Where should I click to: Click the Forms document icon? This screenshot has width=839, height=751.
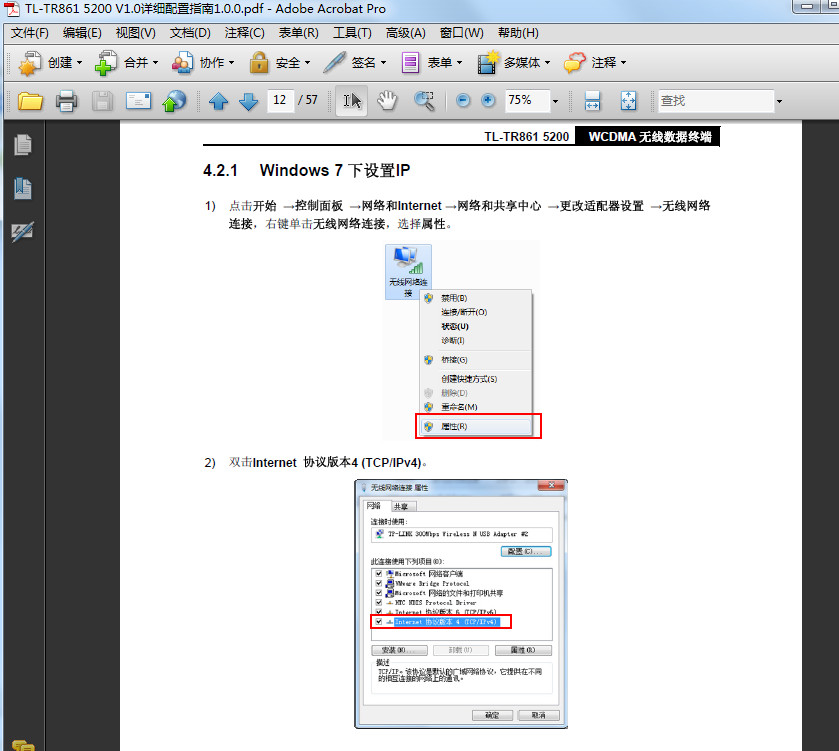click(410, 63)
